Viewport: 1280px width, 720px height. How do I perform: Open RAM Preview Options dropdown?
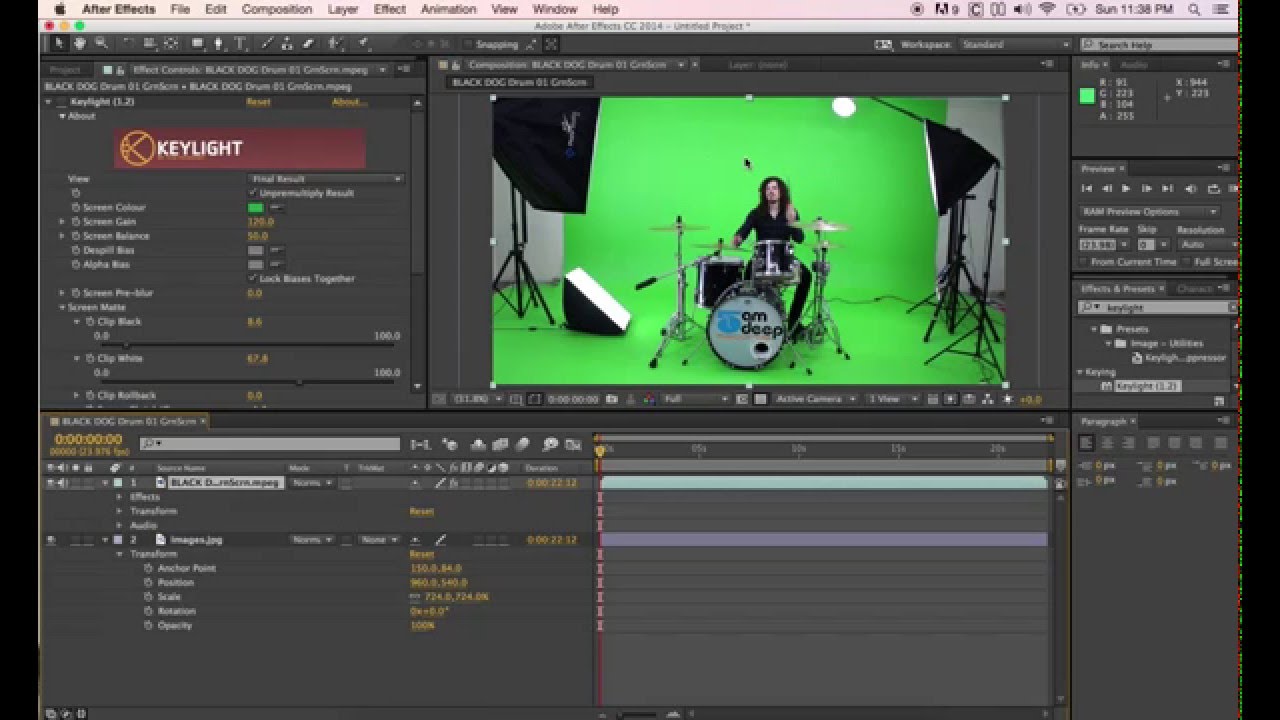1149,212
